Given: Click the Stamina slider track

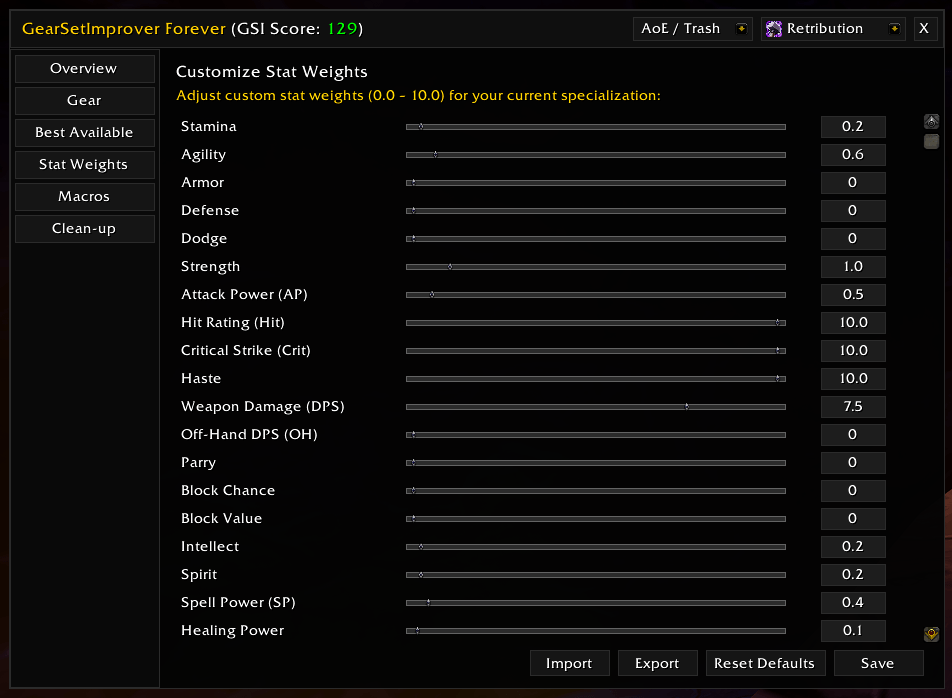Looking at the screenshot, I should (596, 127).
